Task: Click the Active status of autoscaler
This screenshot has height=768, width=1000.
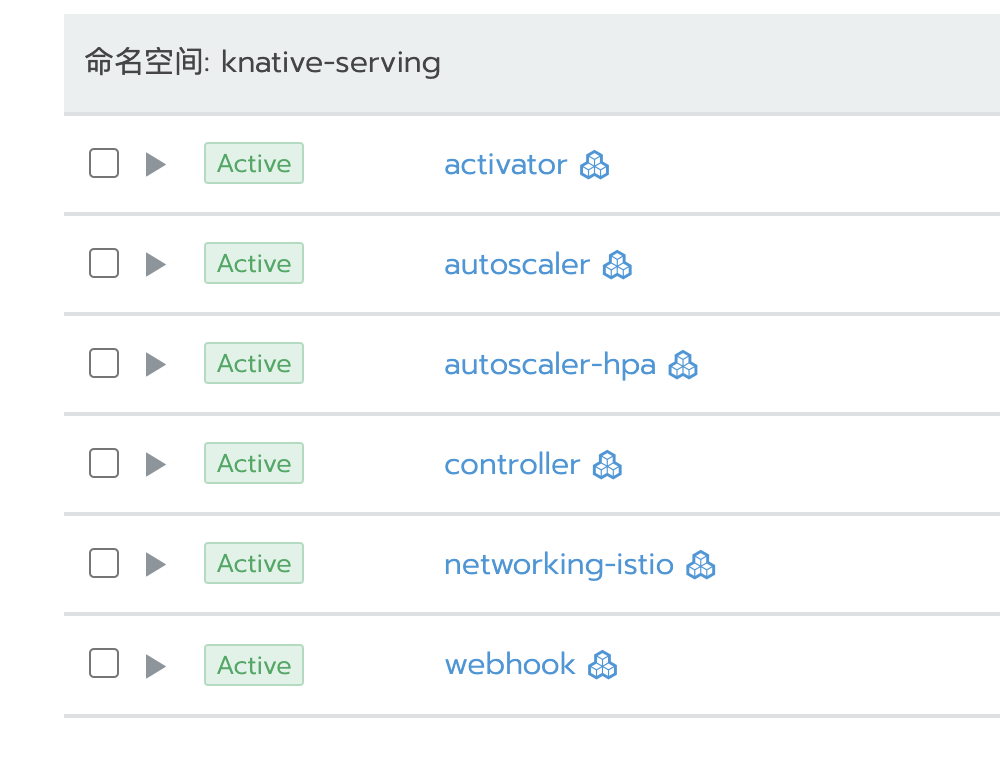Action: pos(254,263)
